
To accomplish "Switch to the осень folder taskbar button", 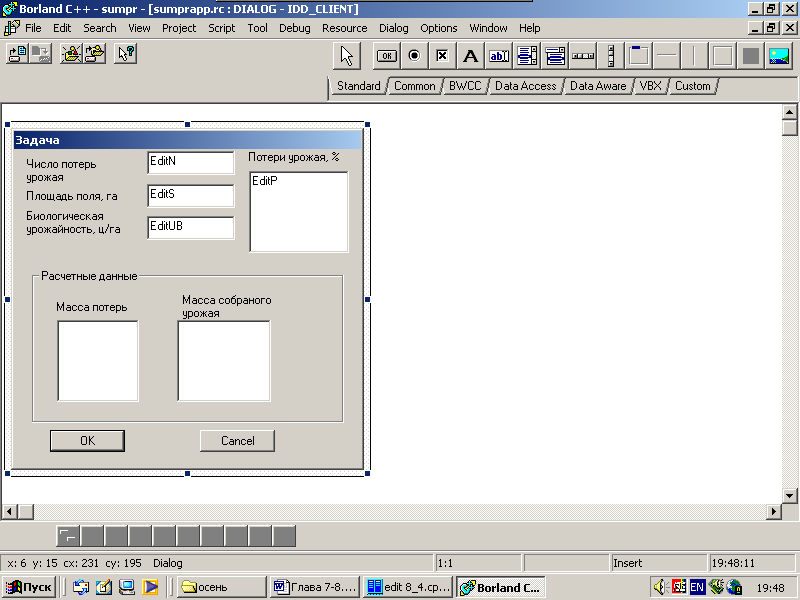I will tap(222, 587).
